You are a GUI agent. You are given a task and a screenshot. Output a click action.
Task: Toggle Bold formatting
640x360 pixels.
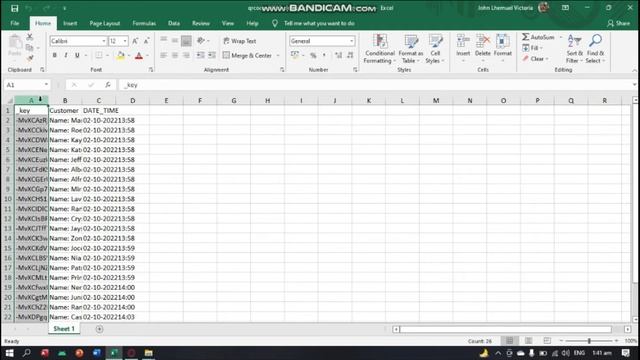click(54, 55)
